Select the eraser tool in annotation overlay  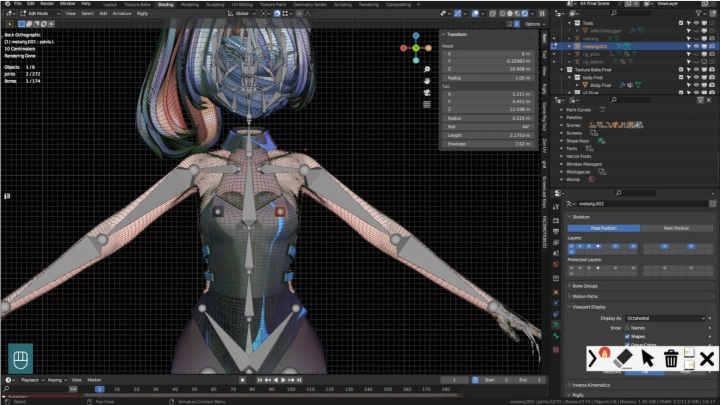pos(624,359)
